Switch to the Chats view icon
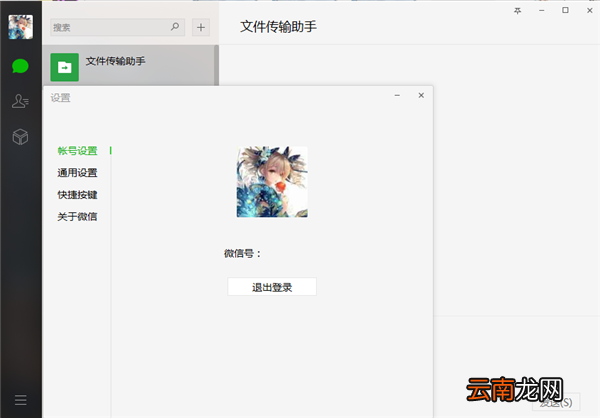This screenshot has width=600, height=418. 20,66
